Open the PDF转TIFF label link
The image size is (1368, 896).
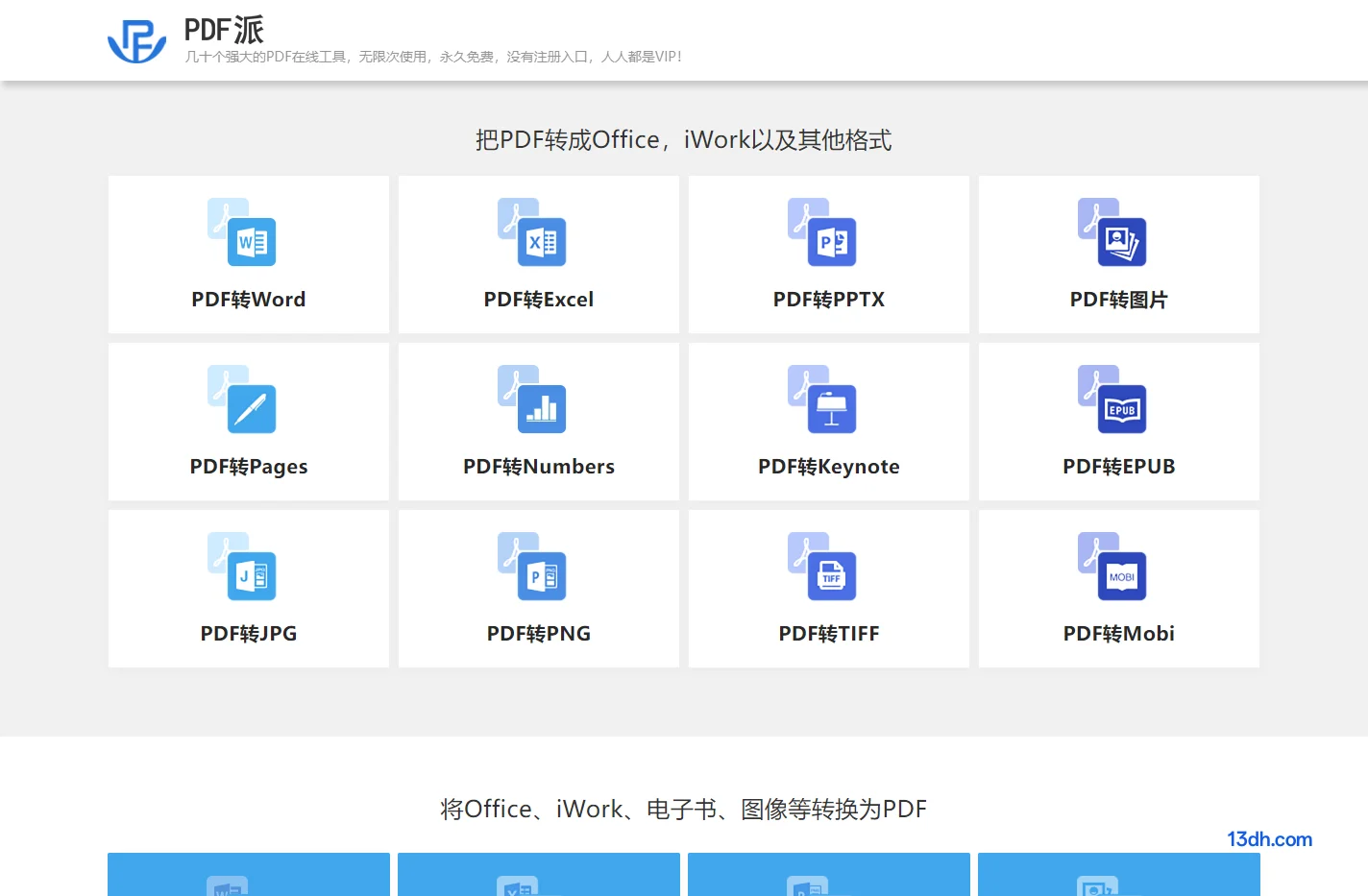829,634
